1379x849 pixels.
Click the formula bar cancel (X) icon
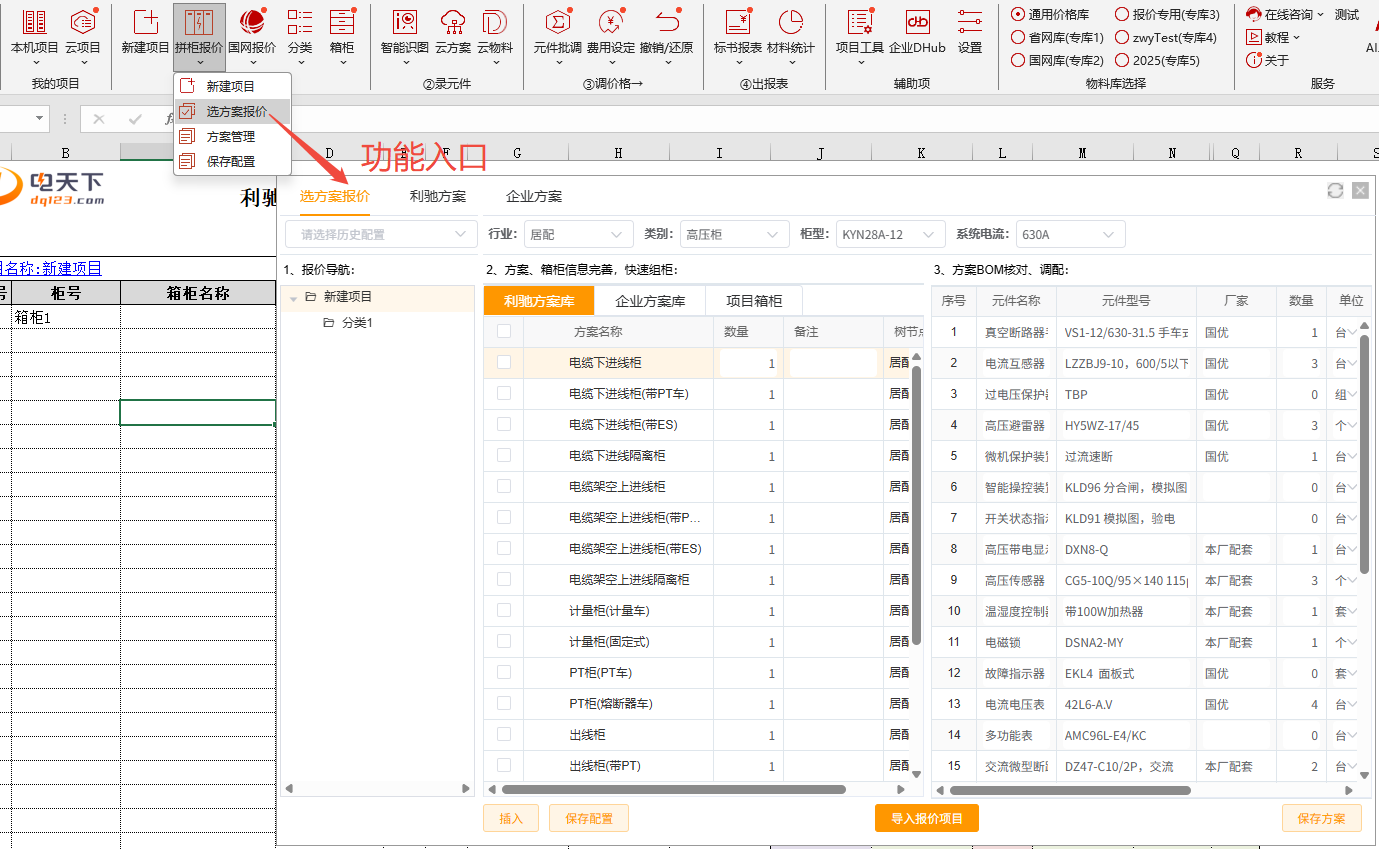[x=98, y=119]
